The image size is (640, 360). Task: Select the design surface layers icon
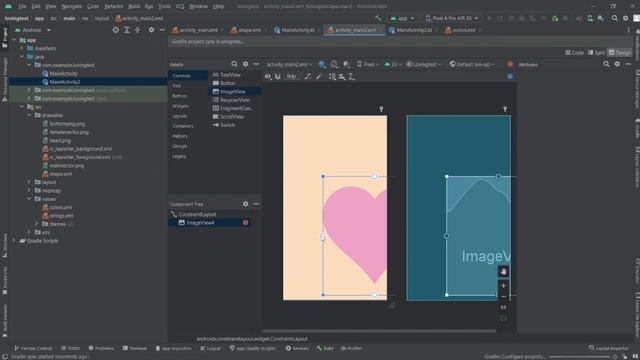coord(322,64)
